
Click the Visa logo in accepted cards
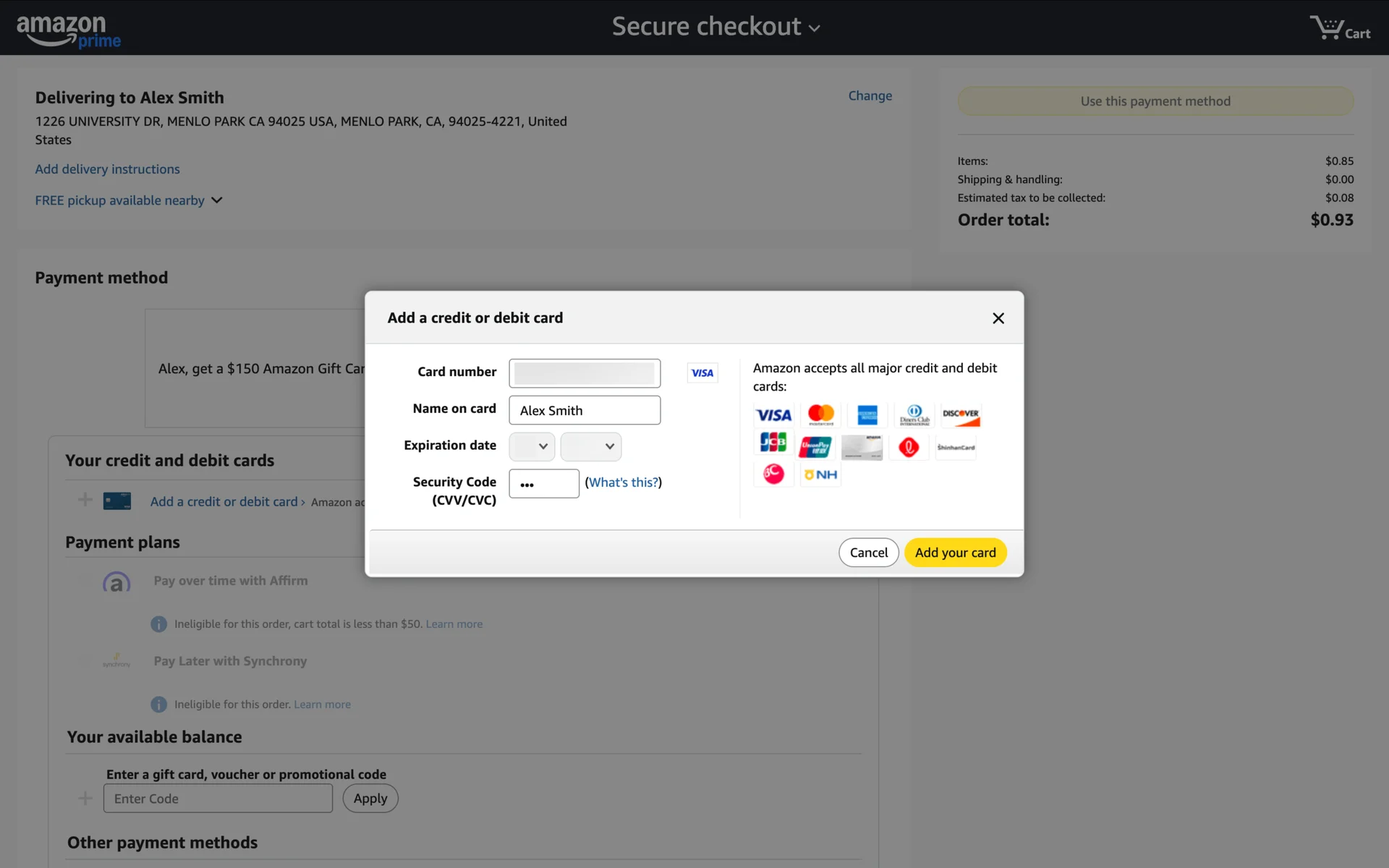click(x=773, y=415)
